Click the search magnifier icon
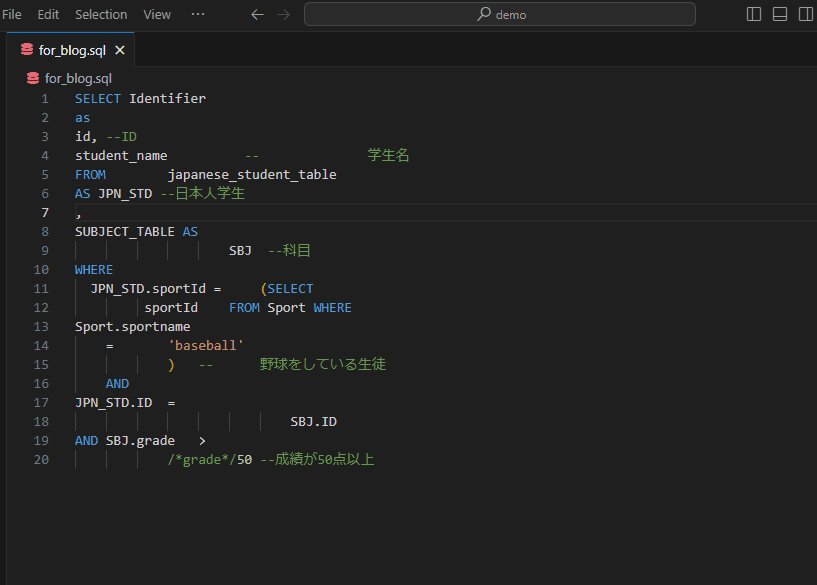 (484, 14)
